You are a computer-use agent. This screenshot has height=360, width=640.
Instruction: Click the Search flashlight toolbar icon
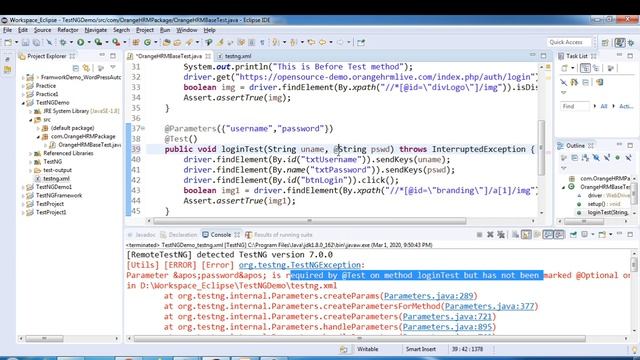tap(189, 42)
